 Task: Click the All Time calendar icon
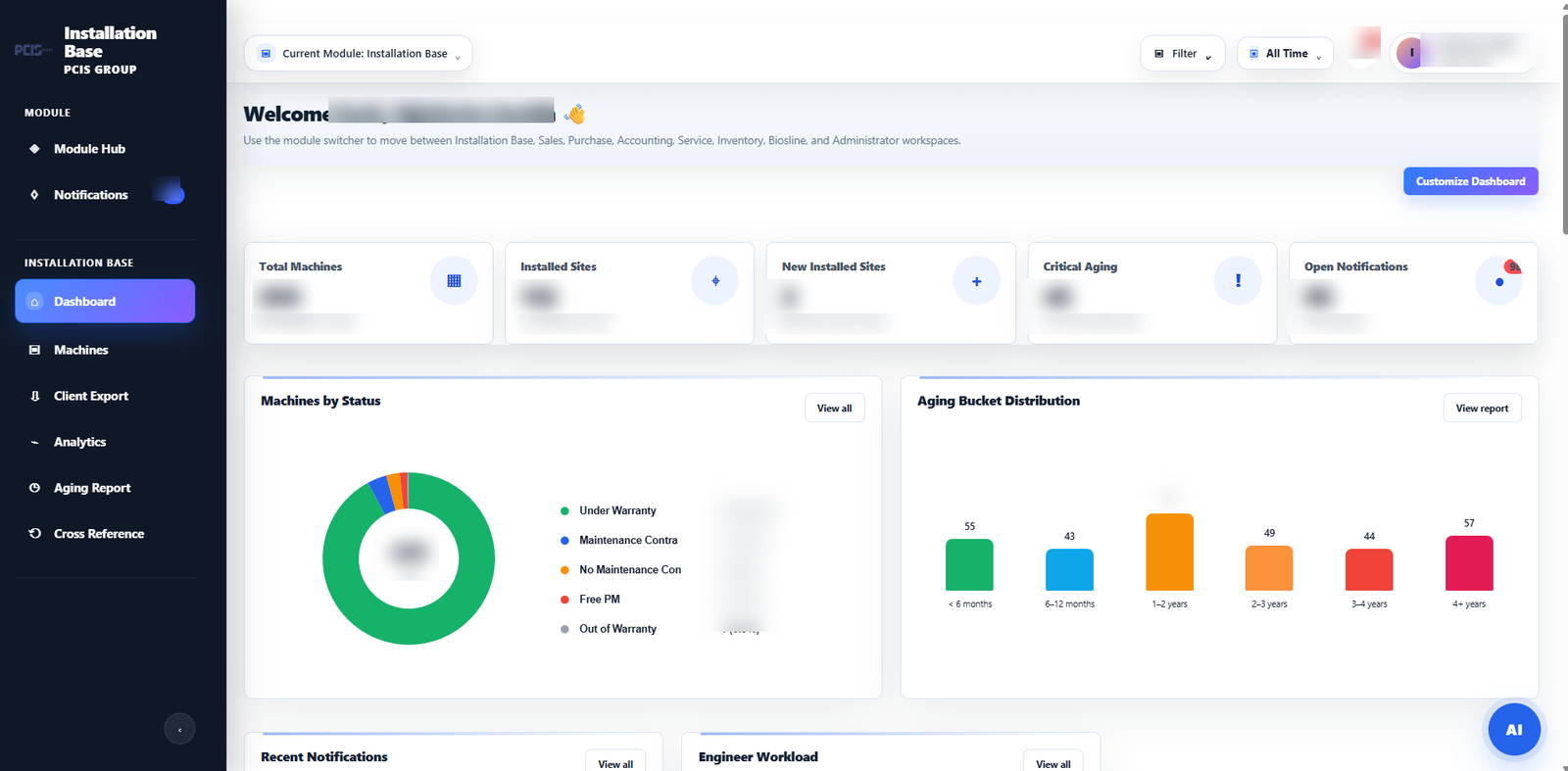point(1253,54)
